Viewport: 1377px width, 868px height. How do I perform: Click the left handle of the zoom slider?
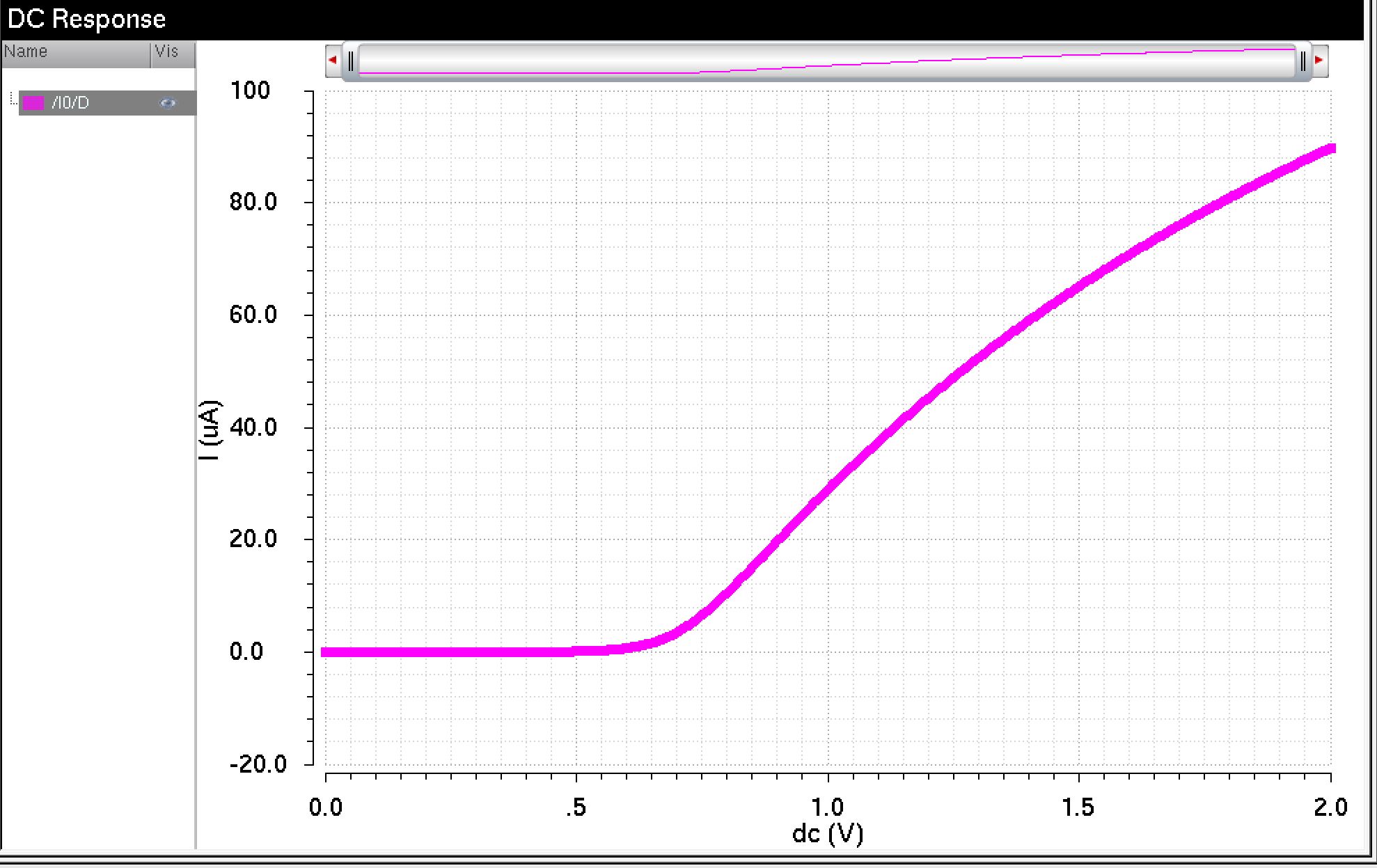[x=352, y=61]
